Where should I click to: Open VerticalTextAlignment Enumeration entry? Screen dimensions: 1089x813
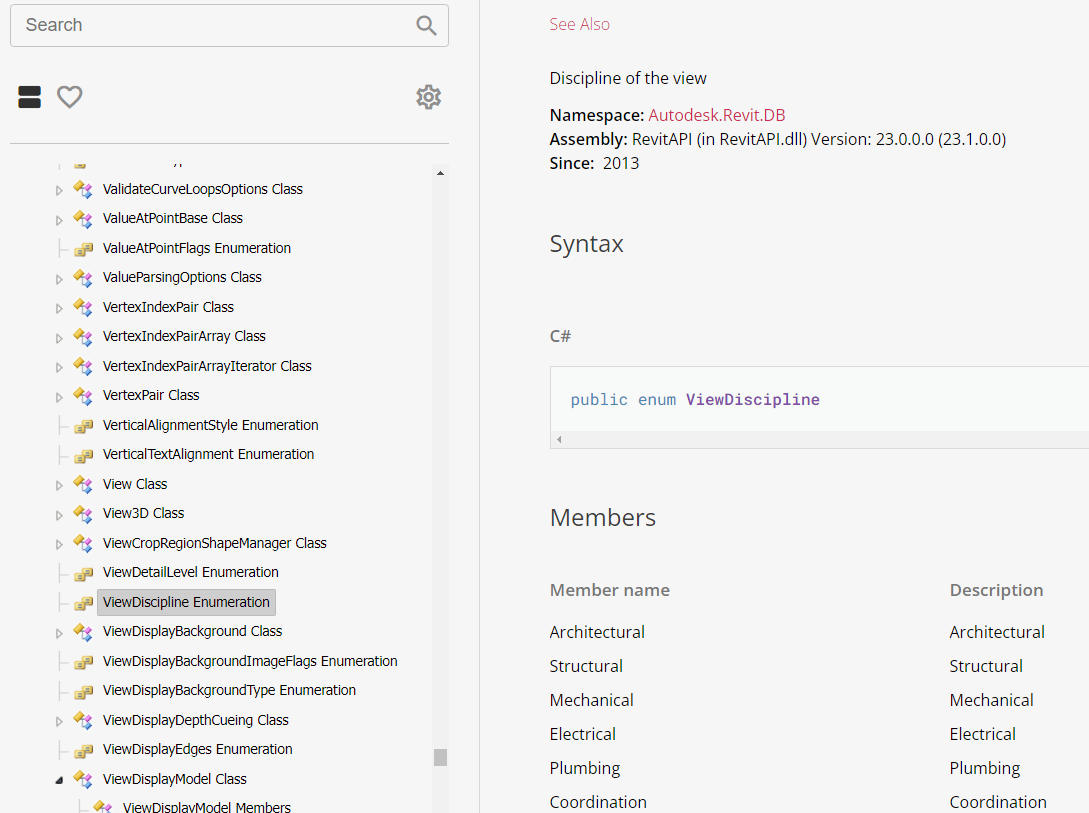click(208, 454)
